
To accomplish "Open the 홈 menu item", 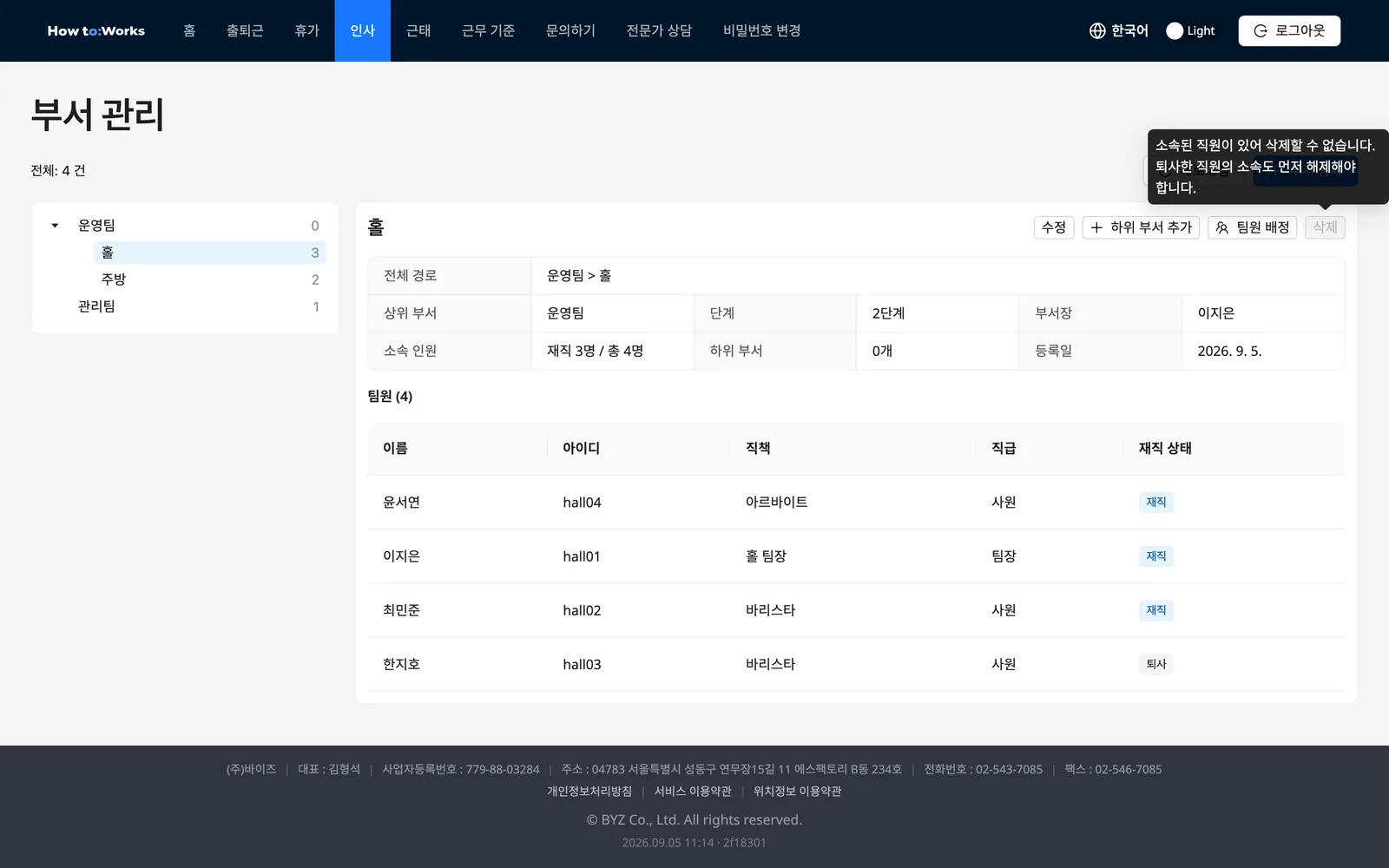I will tap(189, 31).
